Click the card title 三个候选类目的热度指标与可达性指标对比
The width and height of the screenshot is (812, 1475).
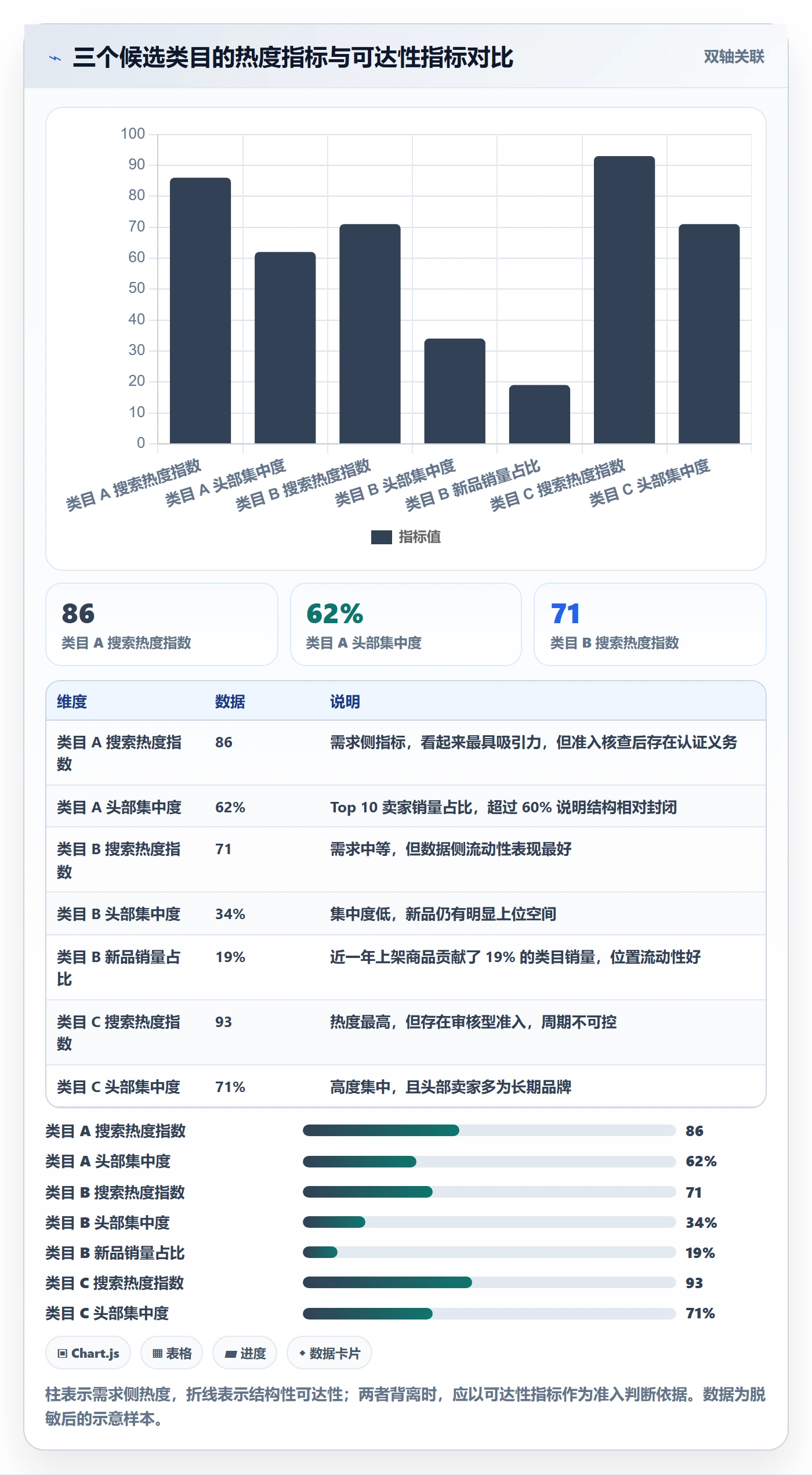click(293, 57)
